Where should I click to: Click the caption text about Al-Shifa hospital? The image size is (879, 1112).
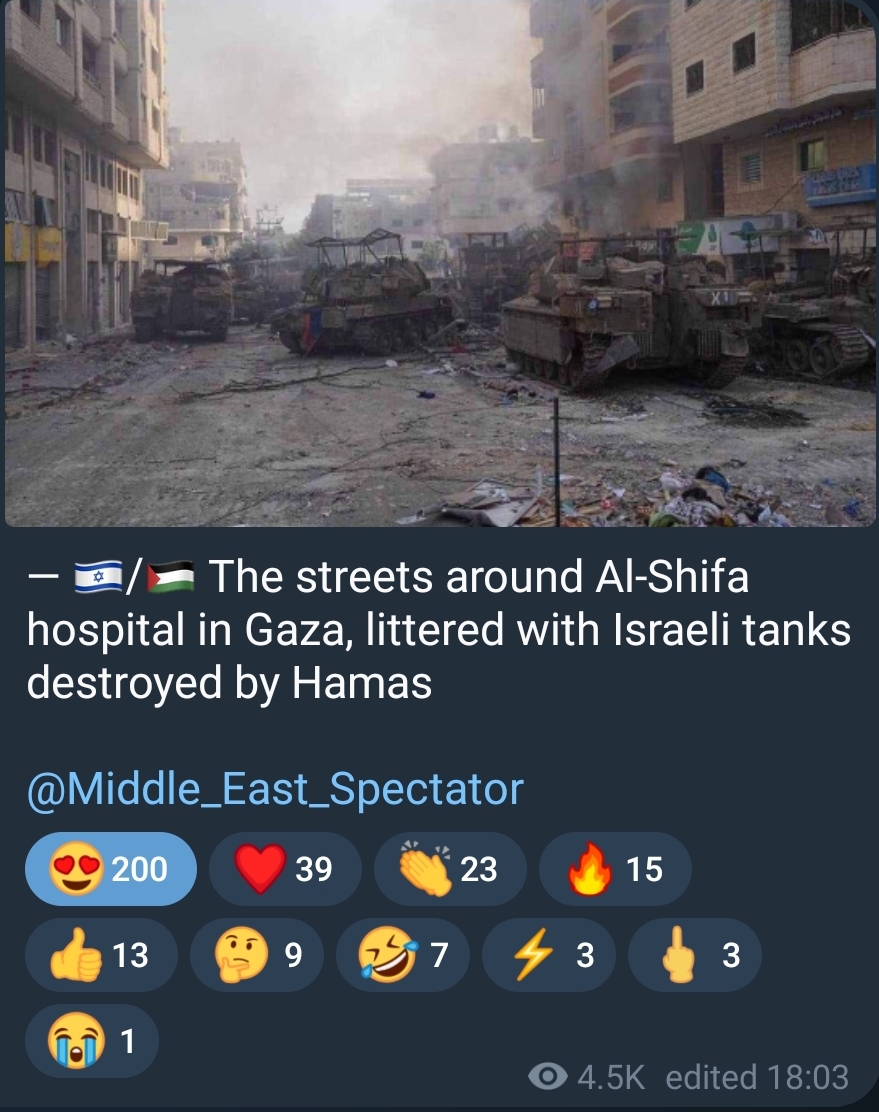pyautogui.click(x=438, y=629)
